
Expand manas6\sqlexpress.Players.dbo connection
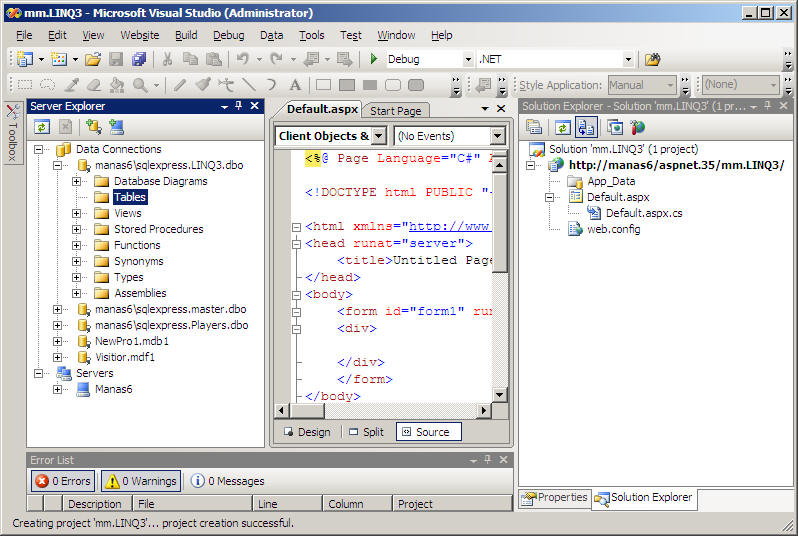pyautogui.click(x=58, y=325)
